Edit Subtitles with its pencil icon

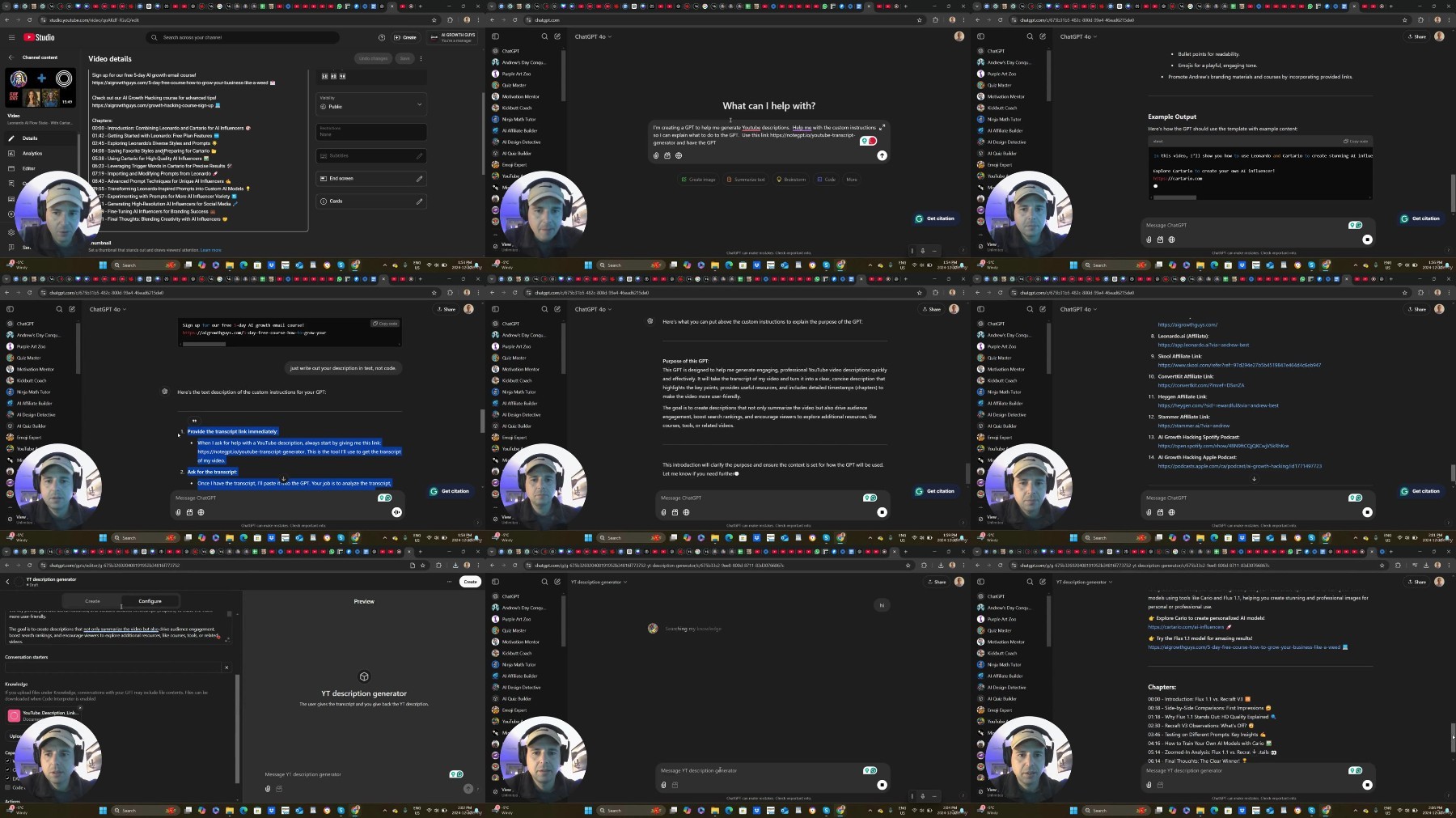[419, 155]
